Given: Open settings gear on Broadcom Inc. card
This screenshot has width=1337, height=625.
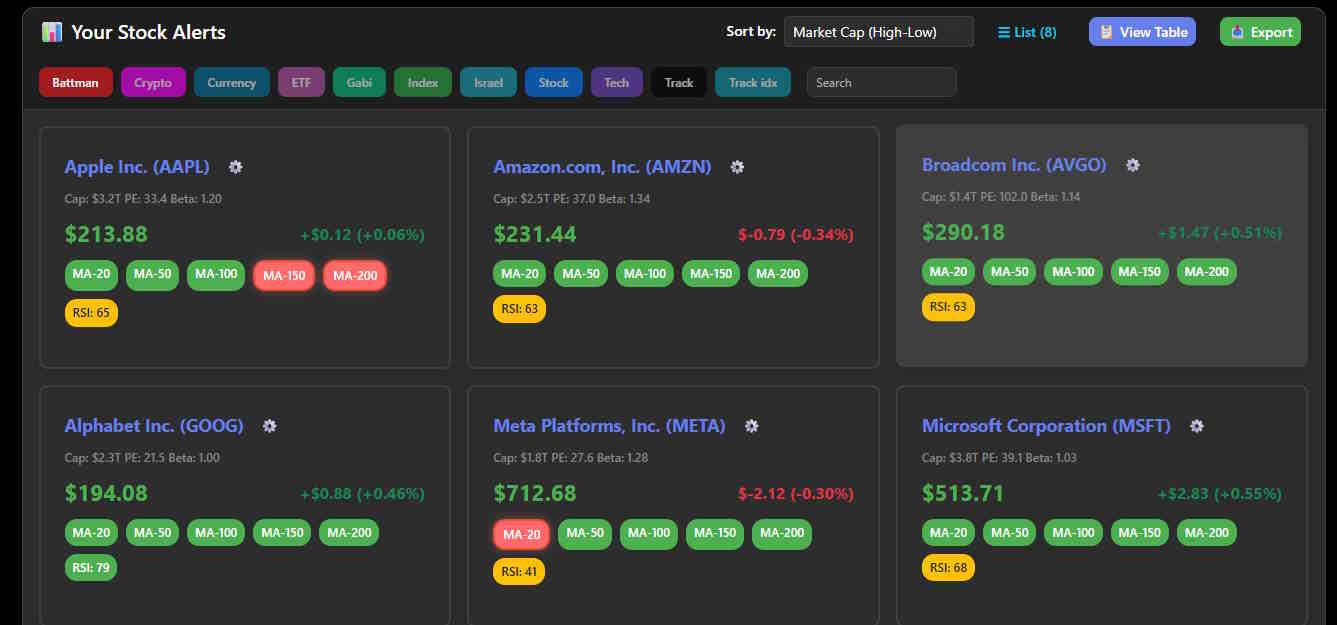Looking at the screenshot, I should [1133, 165].
